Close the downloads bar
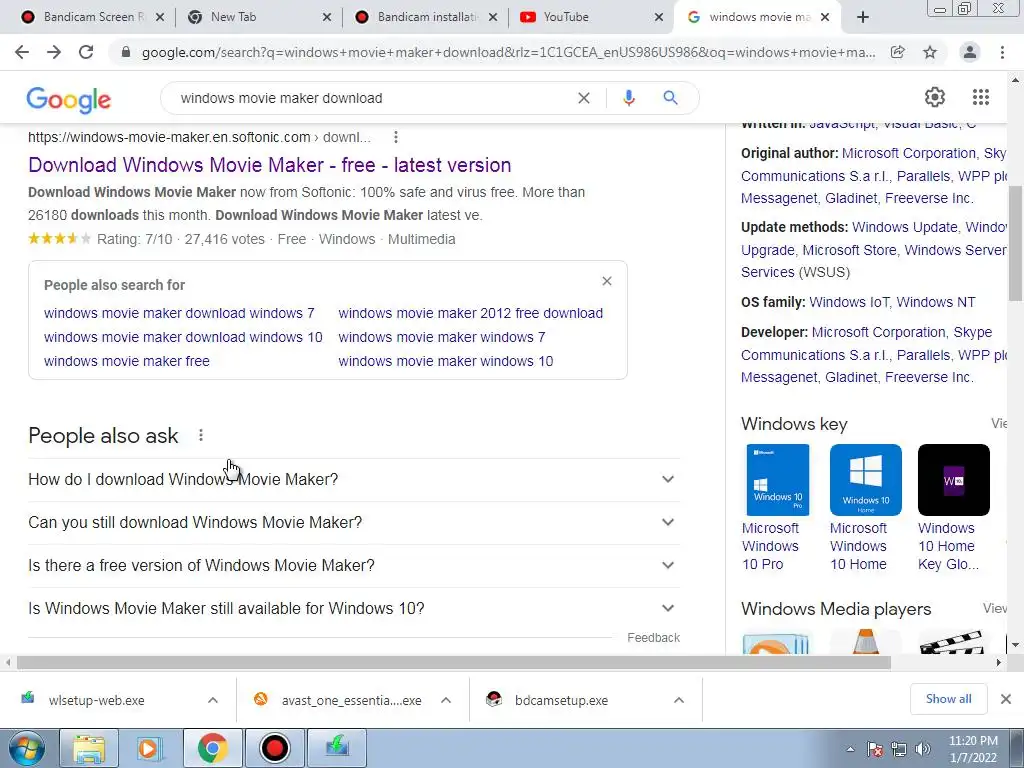The image size is (1024, 768). [x=1006, y=699]
